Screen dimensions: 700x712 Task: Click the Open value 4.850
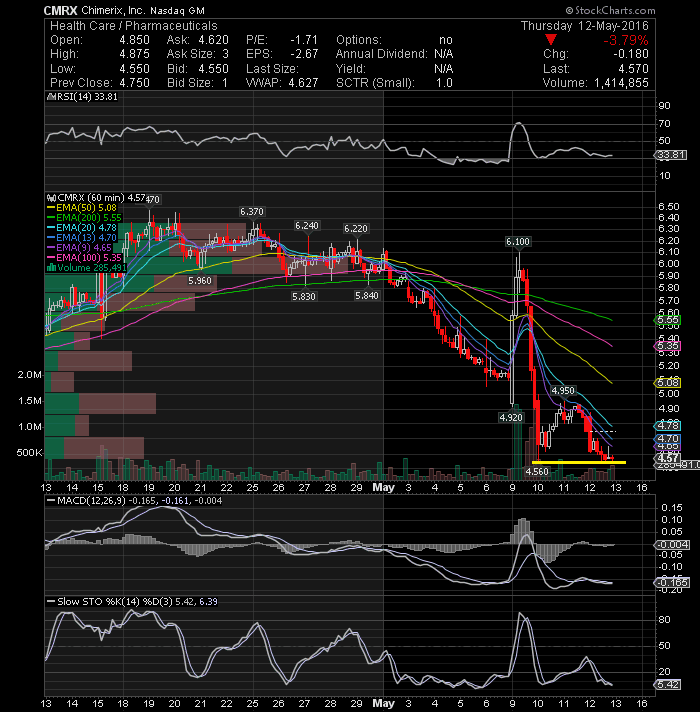(x=134, y=40)
